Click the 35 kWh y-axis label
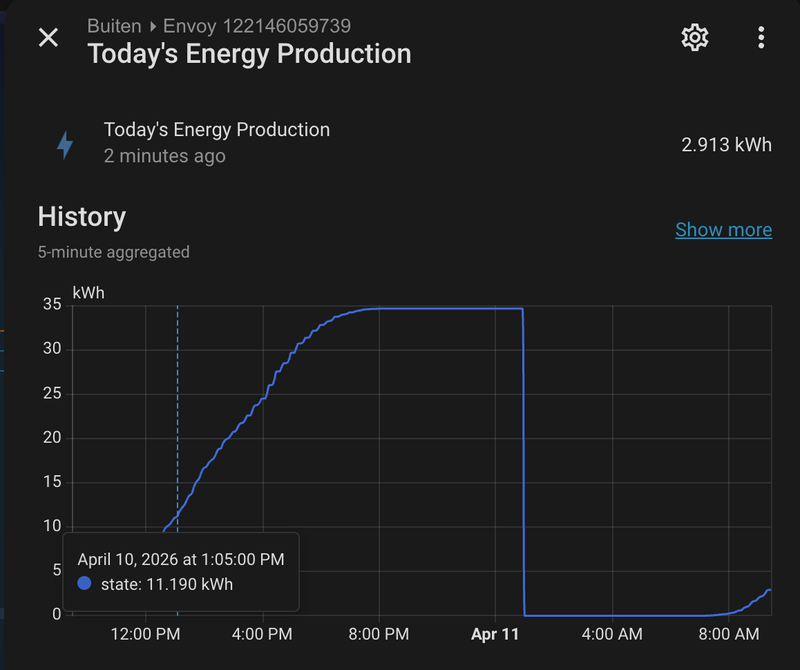Image resolution: width=800 pixels, height=670 pixels. [x=51, y=305]
